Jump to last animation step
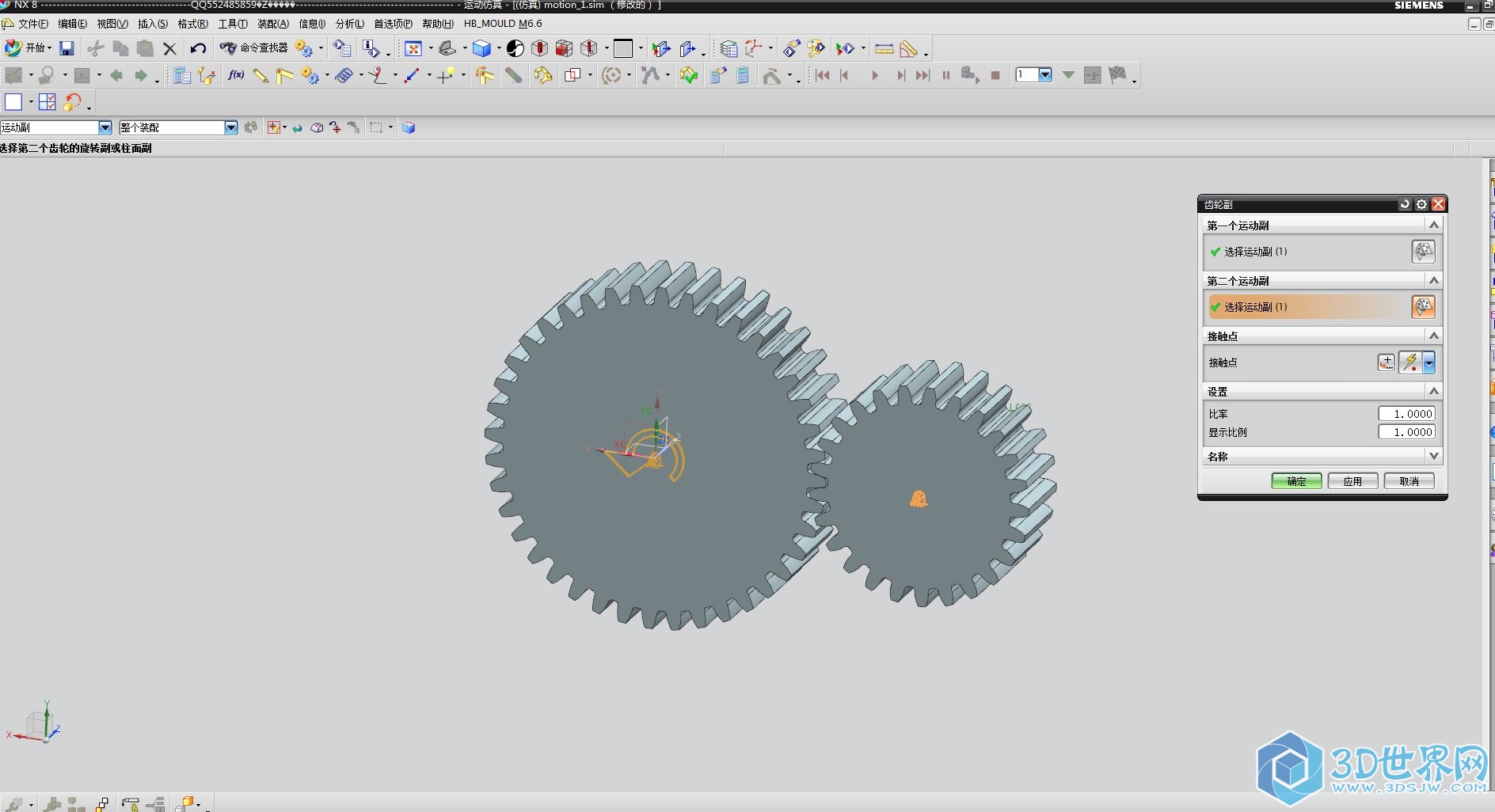The width and height of the screenshot is (1495, 812). coord(922,75)
